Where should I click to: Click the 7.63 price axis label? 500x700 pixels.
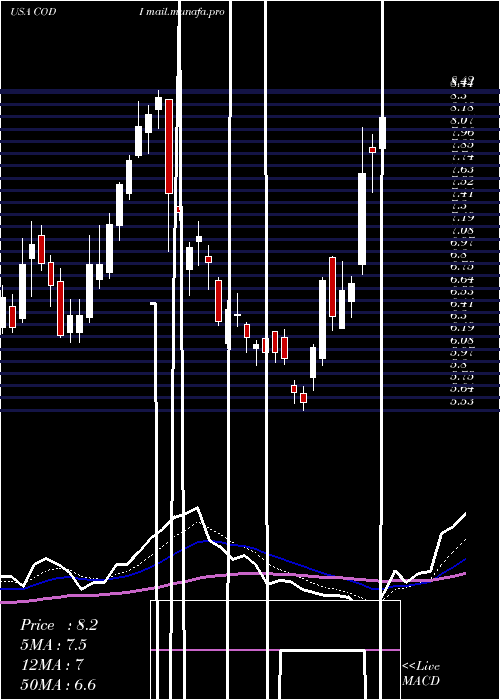coord(462,170)
